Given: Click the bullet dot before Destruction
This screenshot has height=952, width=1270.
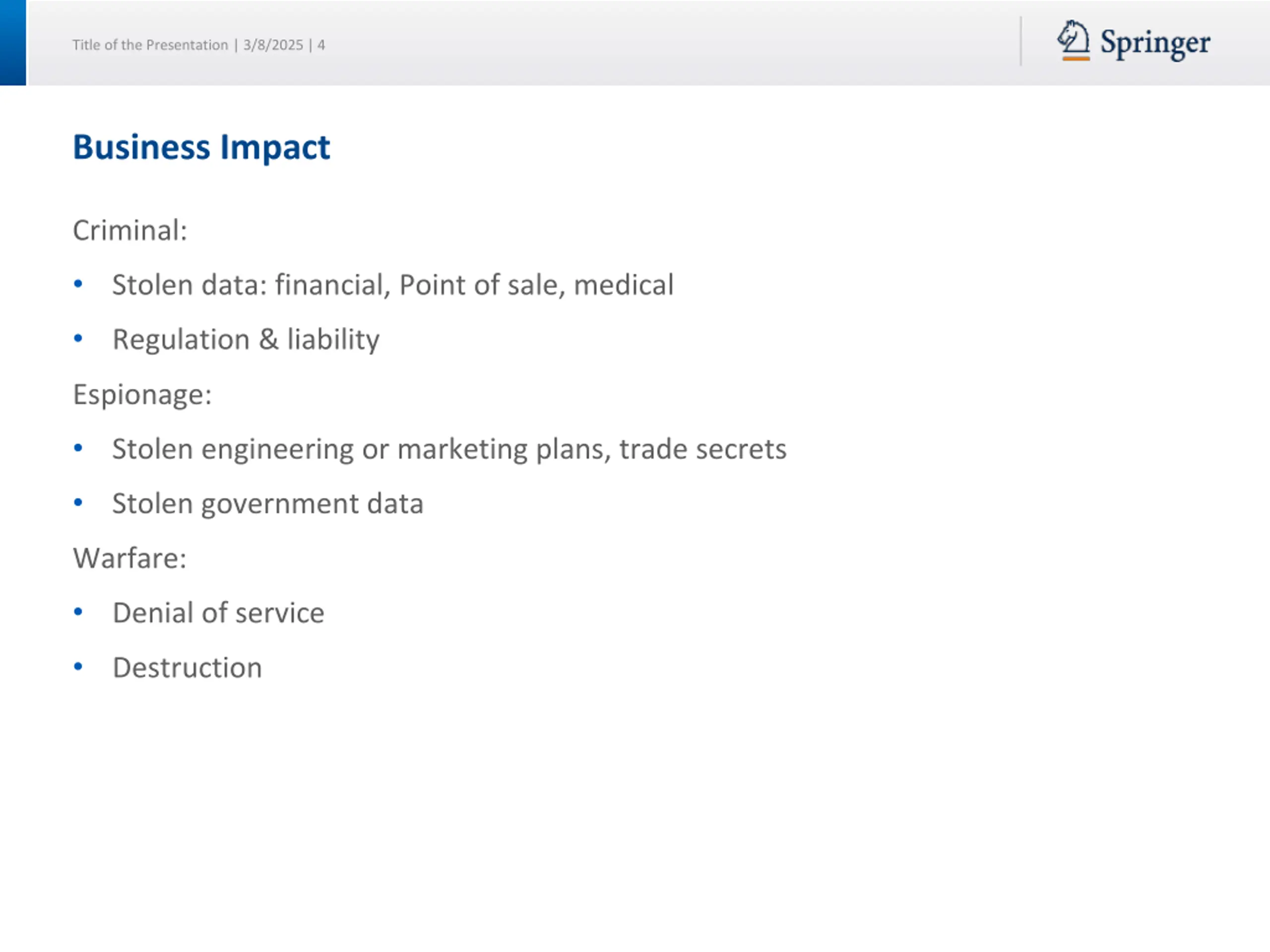Looking at the screenshot, I should tap(78, 666).
